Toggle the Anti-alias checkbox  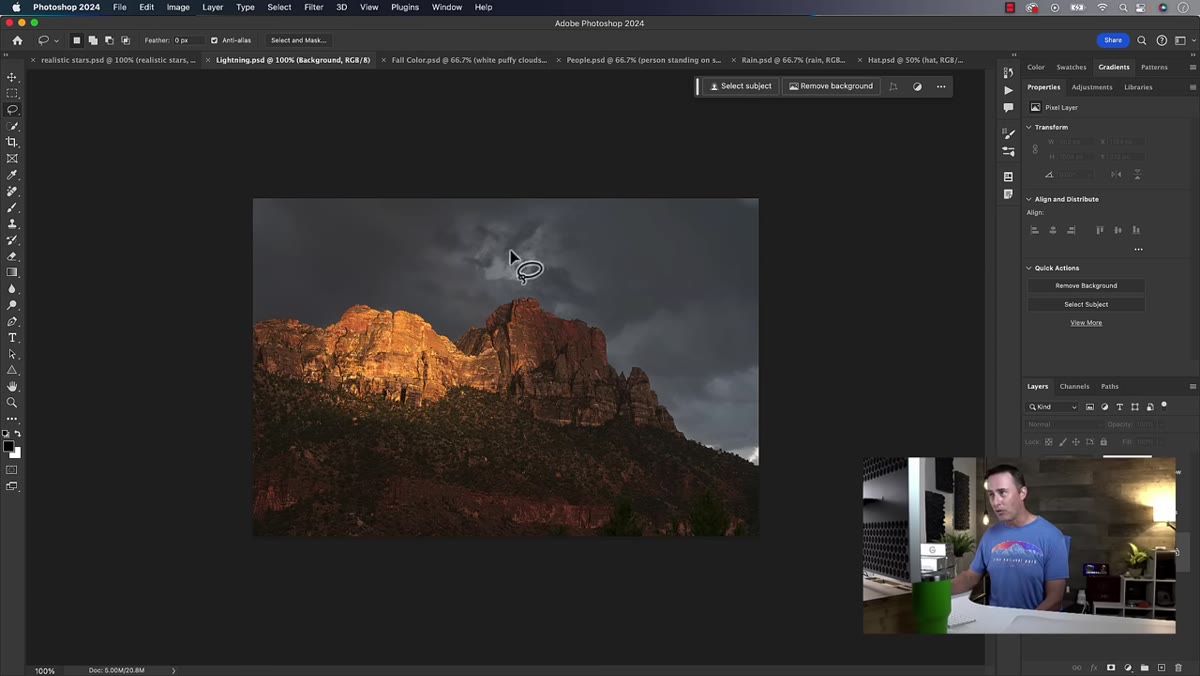(x=214, y=40)
